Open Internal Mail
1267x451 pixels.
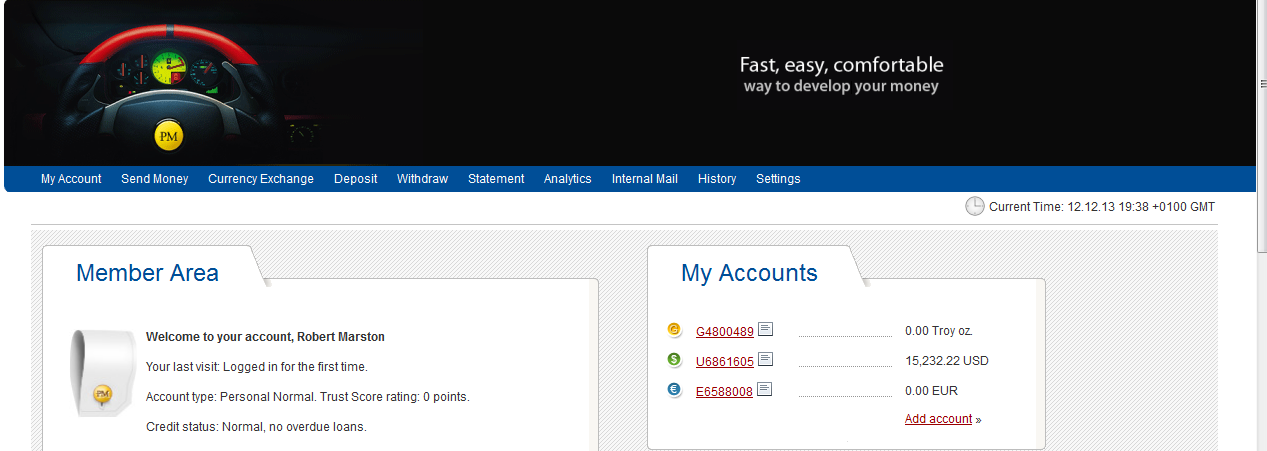point(645,179)
